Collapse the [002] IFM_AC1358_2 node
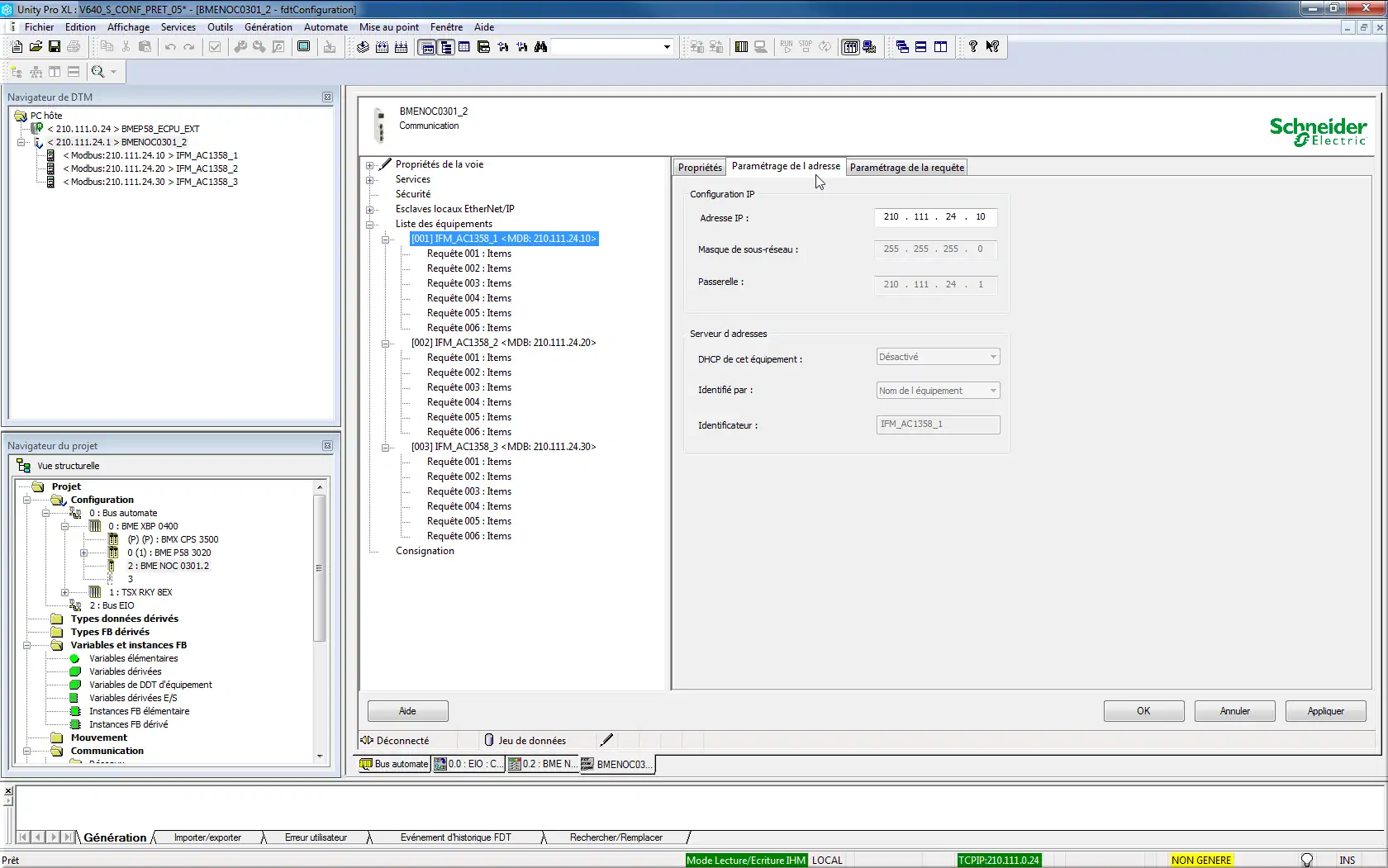The image size is (1388, 868). click(x=385, y=343)
